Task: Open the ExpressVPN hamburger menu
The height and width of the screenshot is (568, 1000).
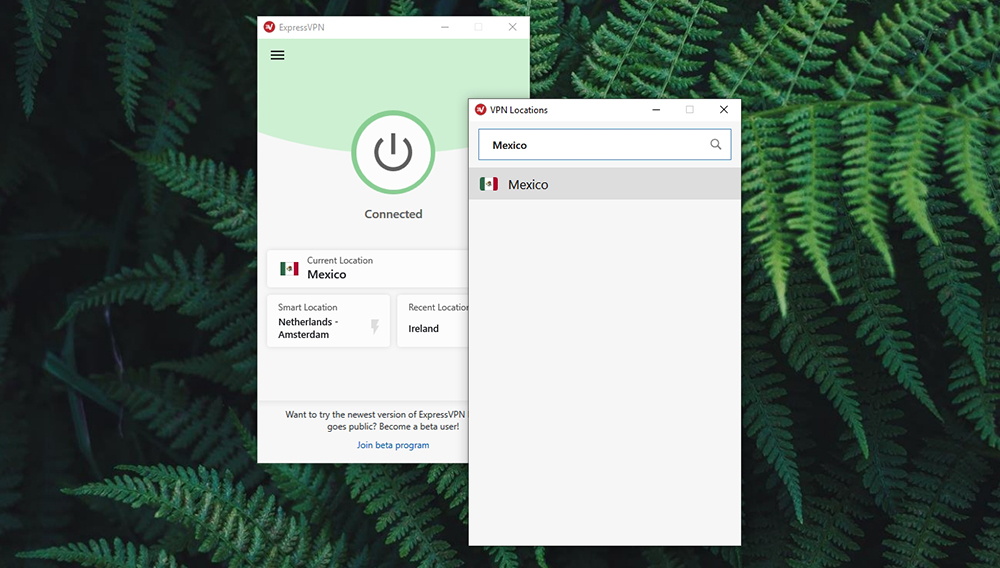Action: tap(277, 55)
